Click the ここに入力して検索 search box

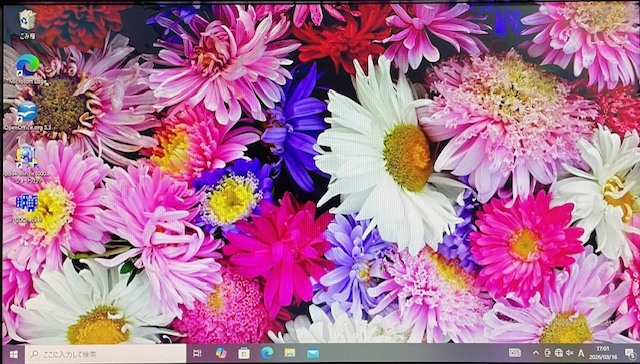pyautogui.click(x=105, y=354)
